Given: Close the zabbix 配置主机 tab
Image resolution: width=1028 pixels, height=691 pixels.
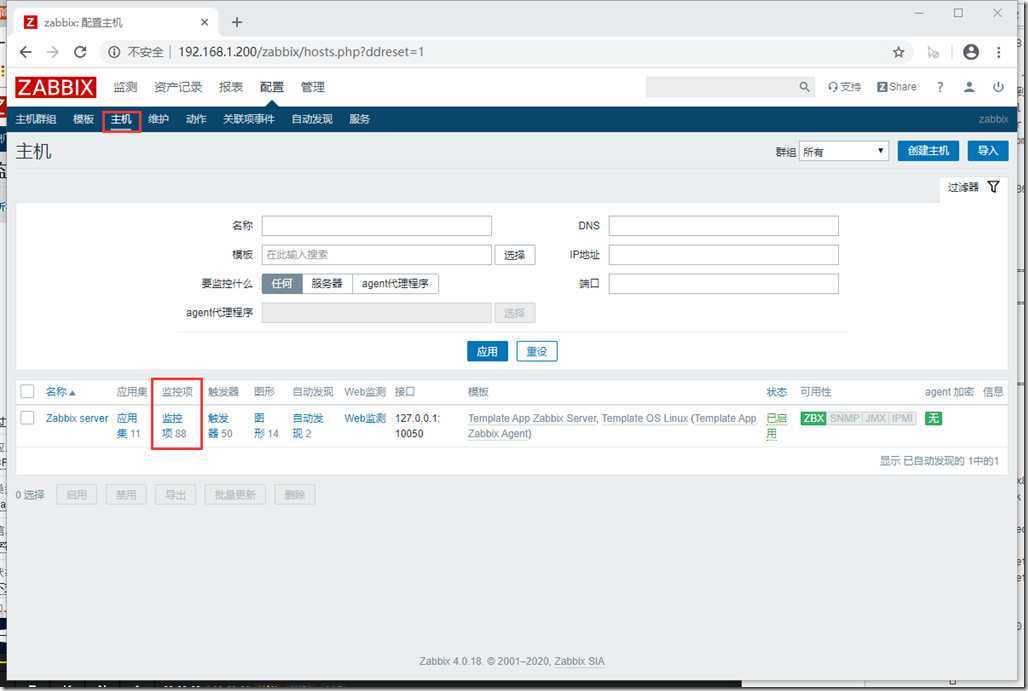Looking at the screenshot, I should pyautogui.click(x=205, y=22).
